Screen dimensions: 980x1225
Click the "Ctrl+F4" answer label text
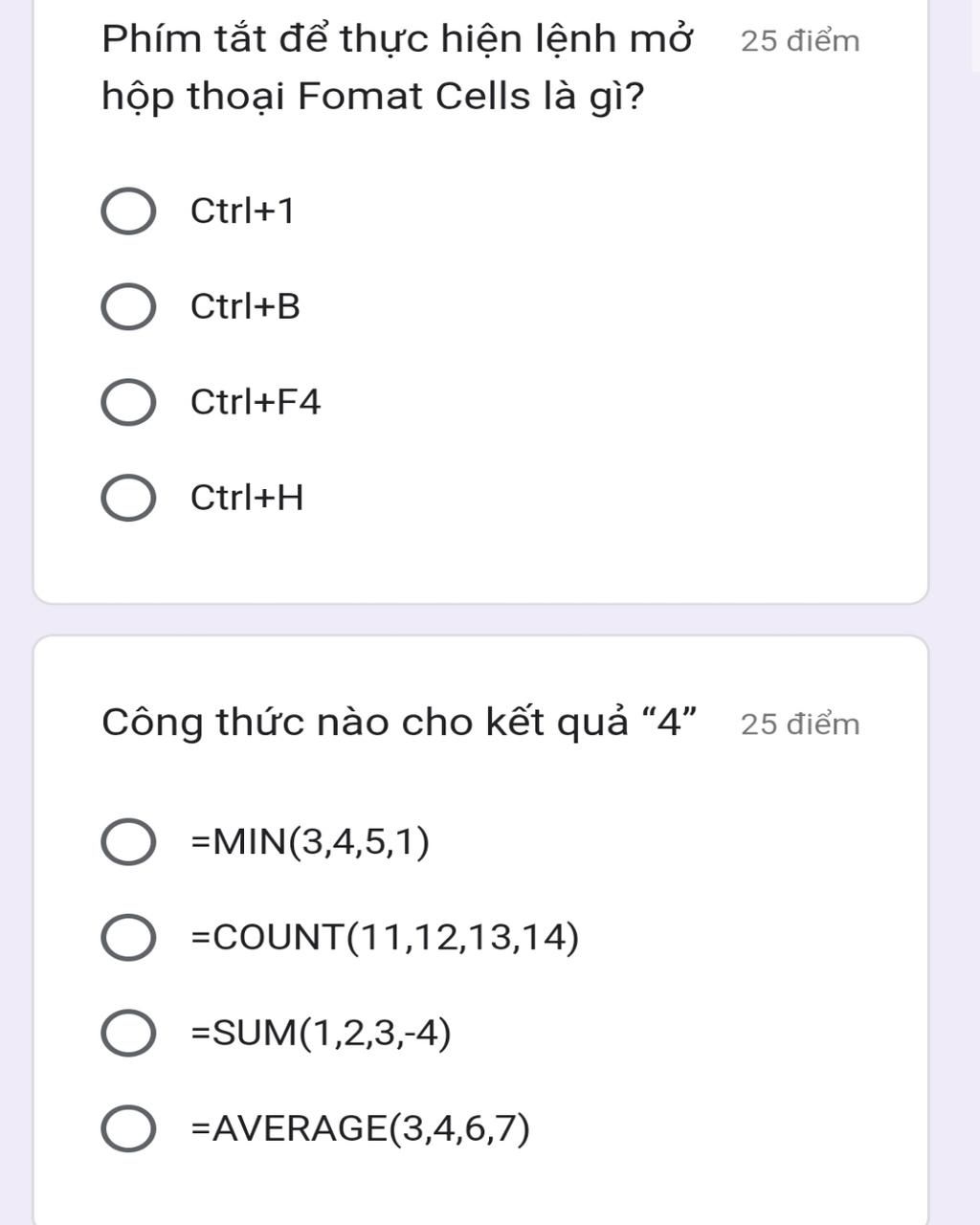click(256, 403)
